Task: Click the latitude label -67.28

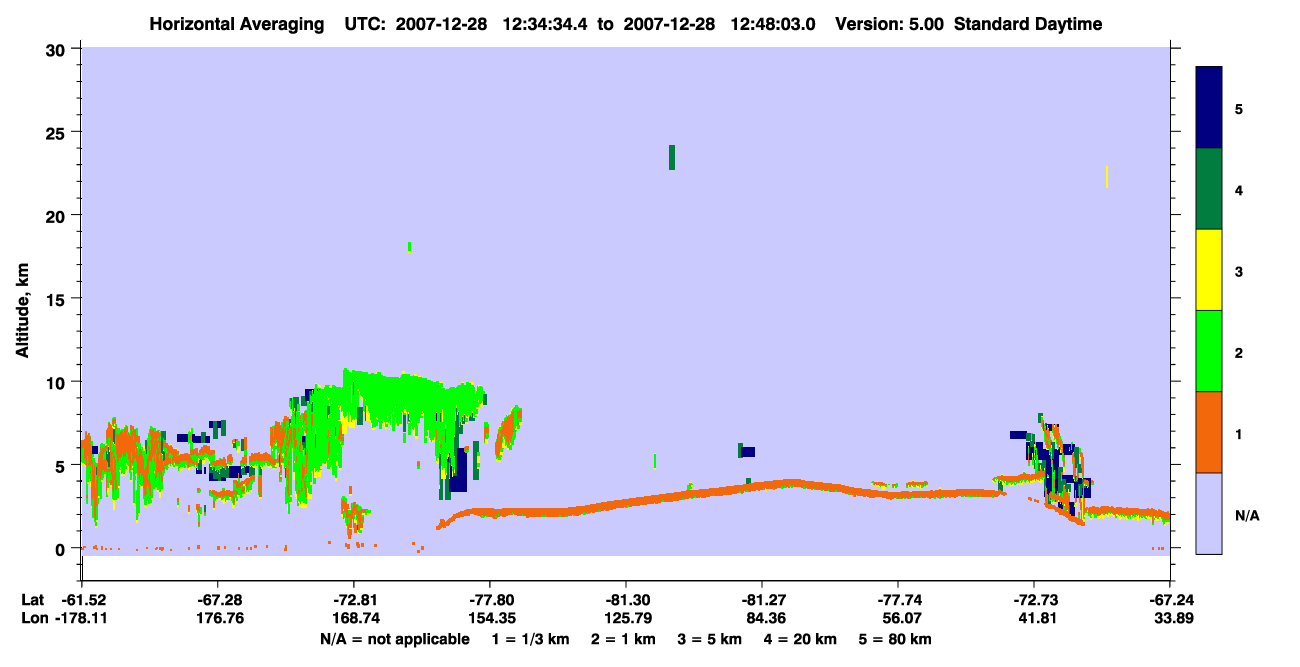Action: point(217,599)
